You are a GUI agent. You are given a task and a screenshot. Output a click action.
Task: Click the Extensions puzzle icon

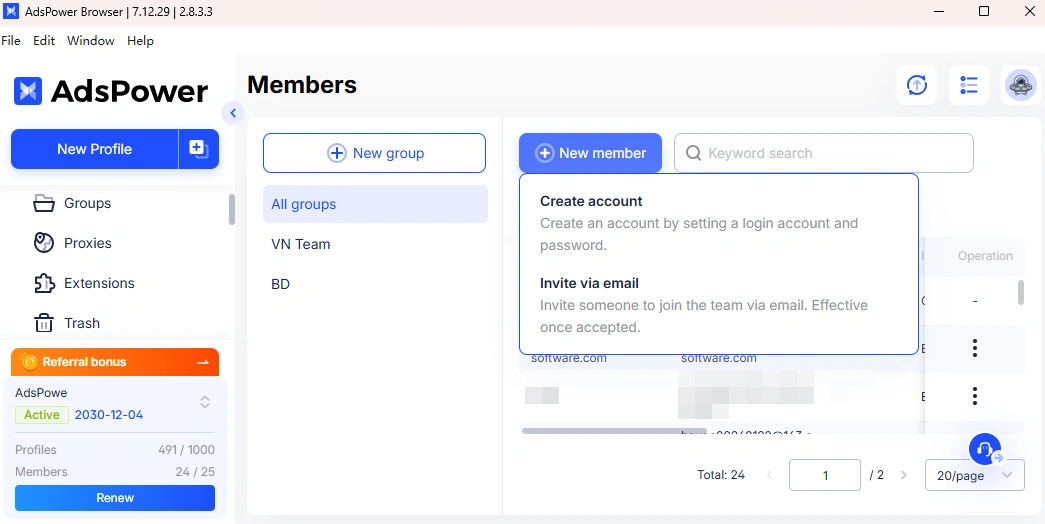point(44,283)
